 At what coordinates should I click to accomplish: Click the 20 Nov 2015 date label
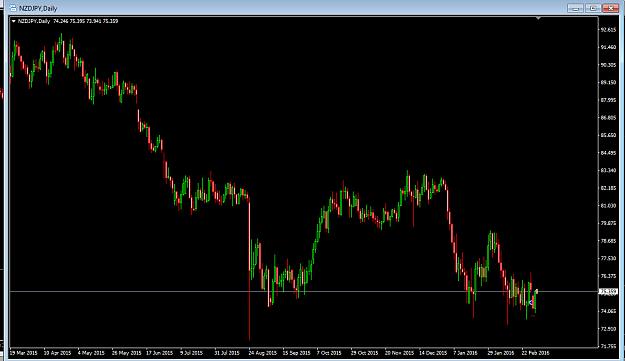(399, 353)
